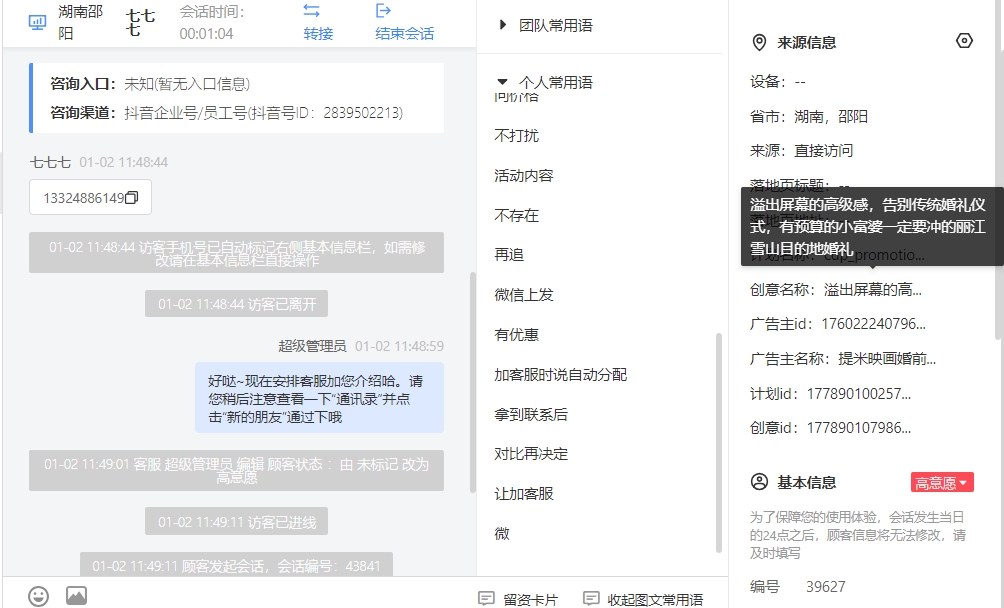Copy phone number 13324886149 via copy icon

131,198
